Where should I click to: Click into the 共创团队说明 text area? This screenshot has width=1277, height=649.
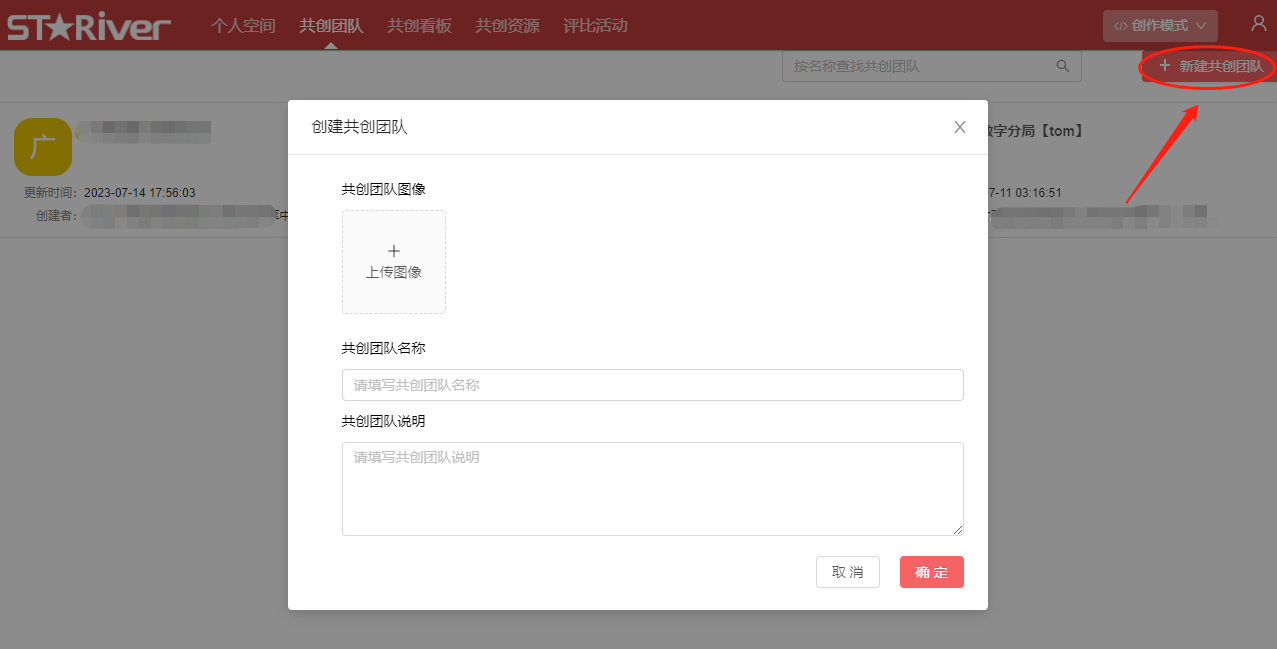[652, 488]
